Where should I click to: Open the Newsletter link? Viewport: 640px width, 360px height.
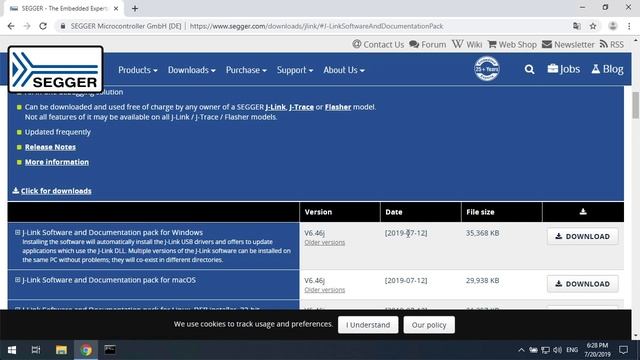point(568,44)
